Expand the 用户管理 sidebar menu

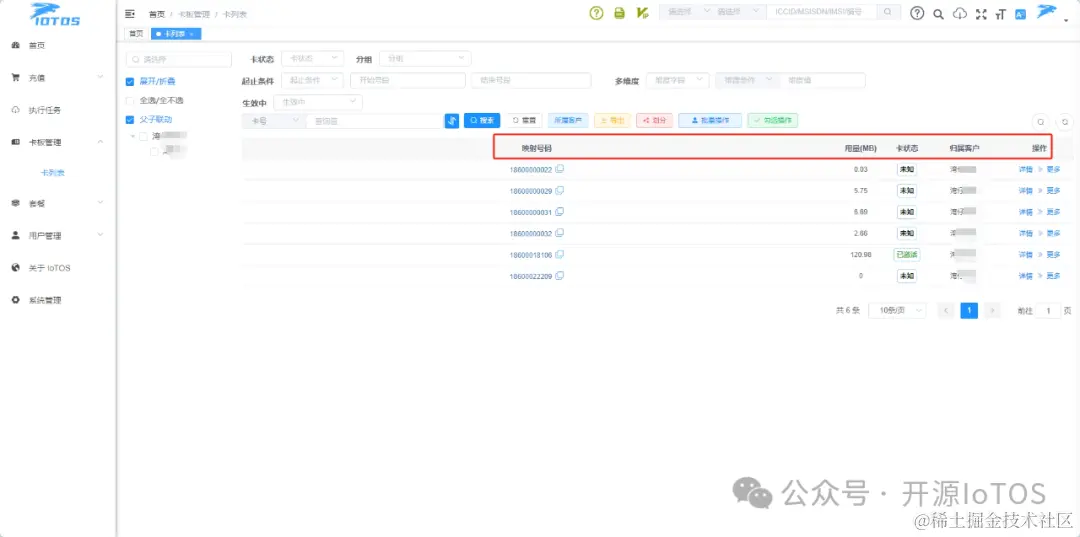[58, 235]
